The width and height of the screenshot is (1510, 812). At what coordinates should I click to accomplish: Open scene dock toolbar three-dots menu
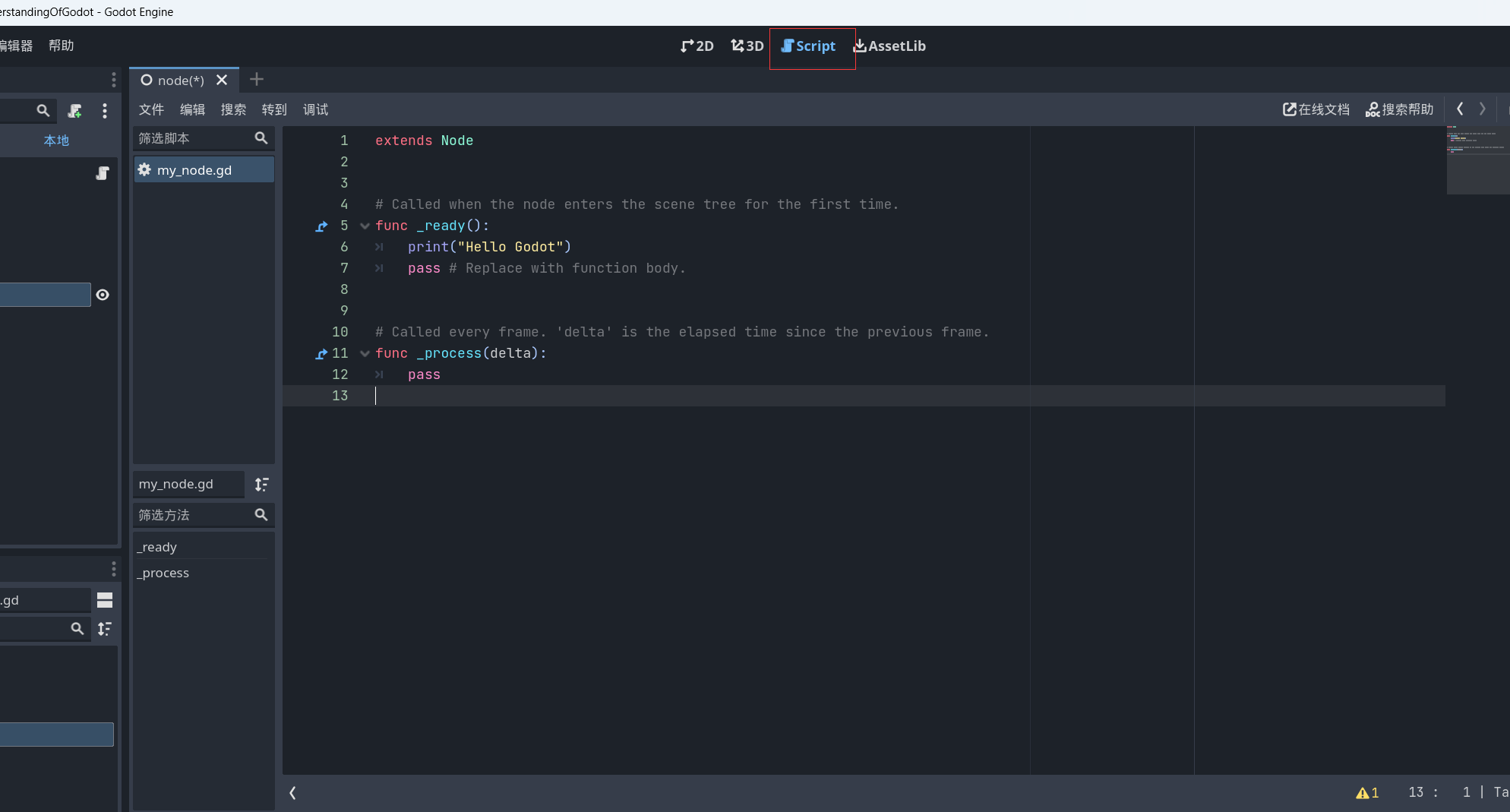click(x=105, y=111)
